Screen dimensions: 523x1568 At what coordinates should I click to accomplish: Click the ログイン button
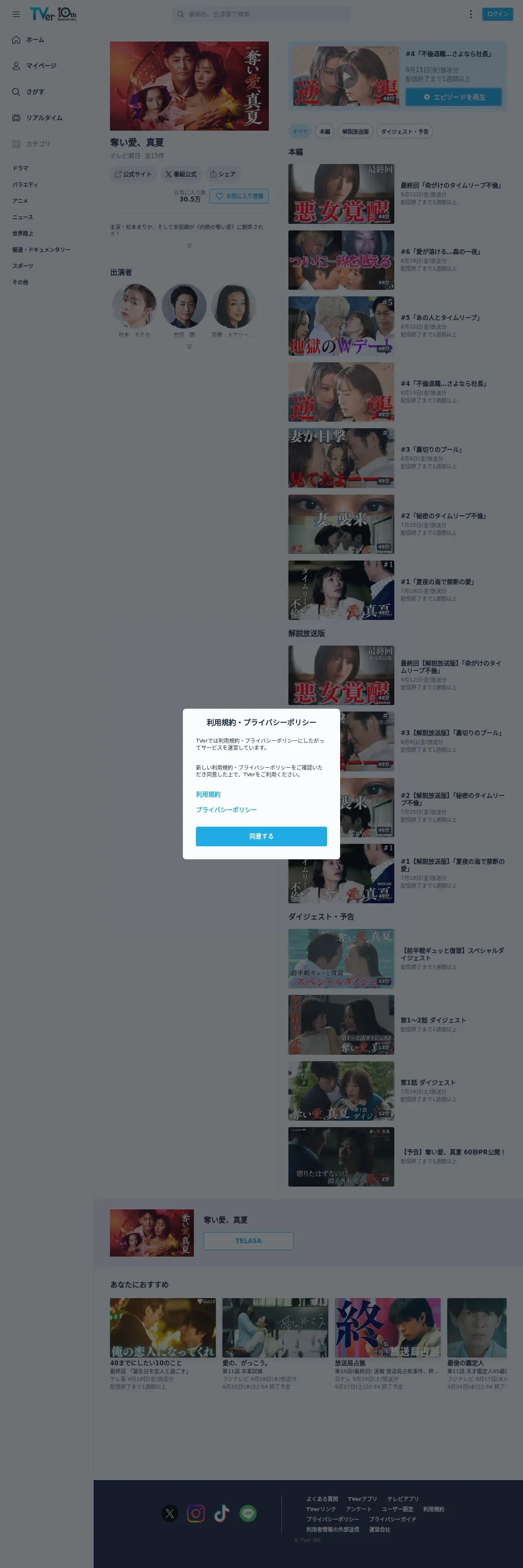pos(497,14)
